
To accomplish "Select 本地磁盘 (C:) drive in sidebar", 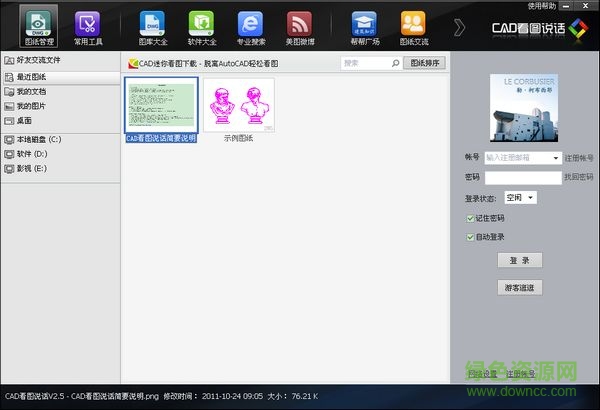I will (38, 139).
